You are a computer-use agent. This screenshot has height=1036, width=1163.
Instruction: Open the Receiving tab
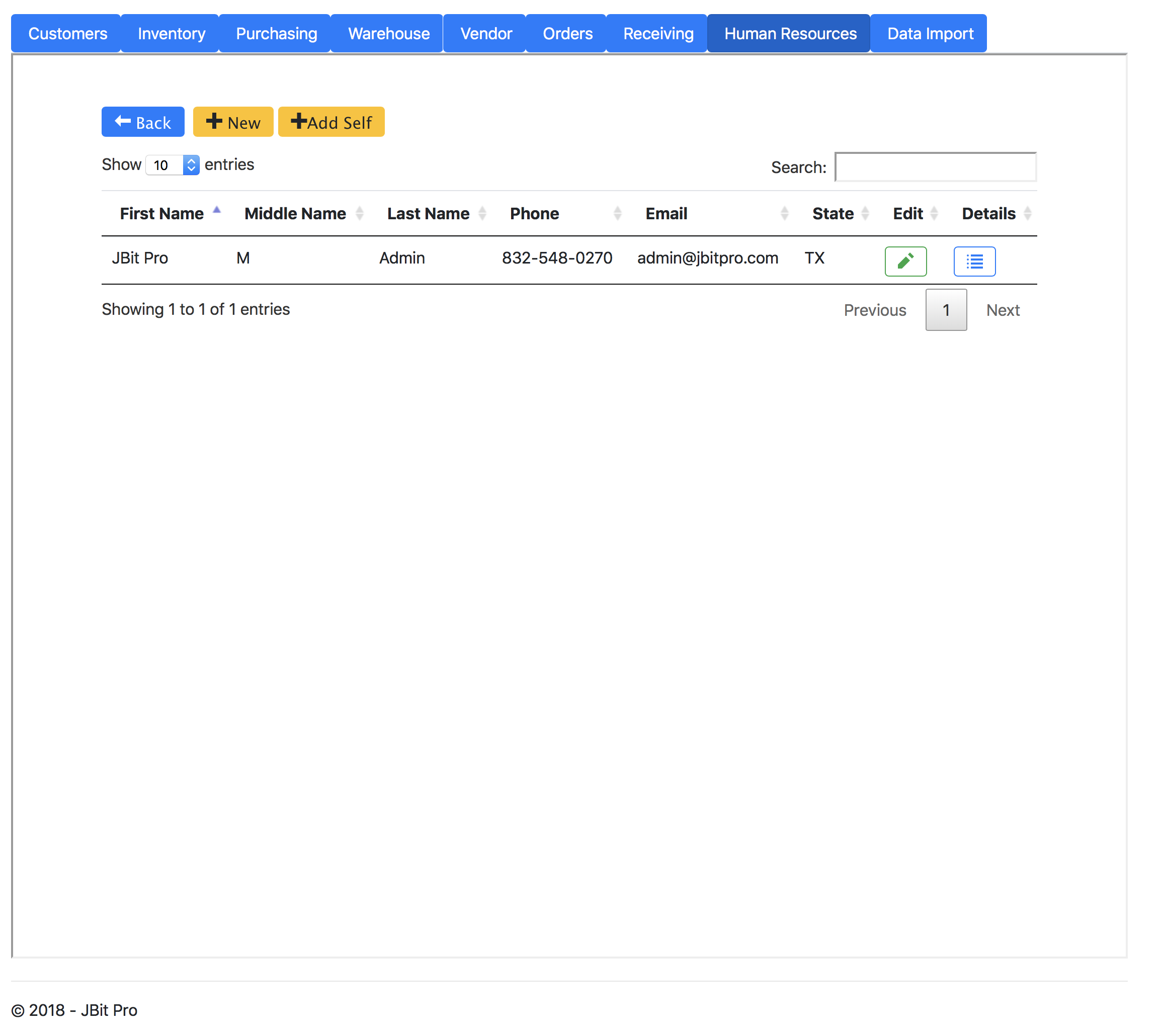coord(658,34)
